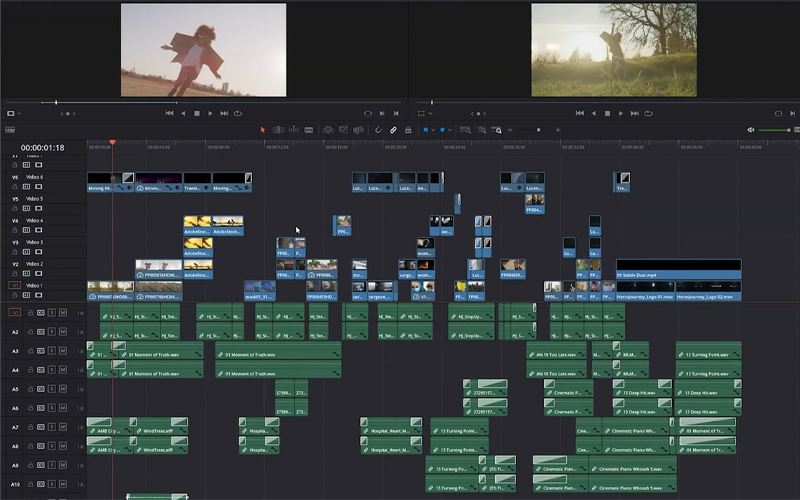Click the Custom Zoom icon
This screenshot has height=500, width=800.
coord(496,130)
